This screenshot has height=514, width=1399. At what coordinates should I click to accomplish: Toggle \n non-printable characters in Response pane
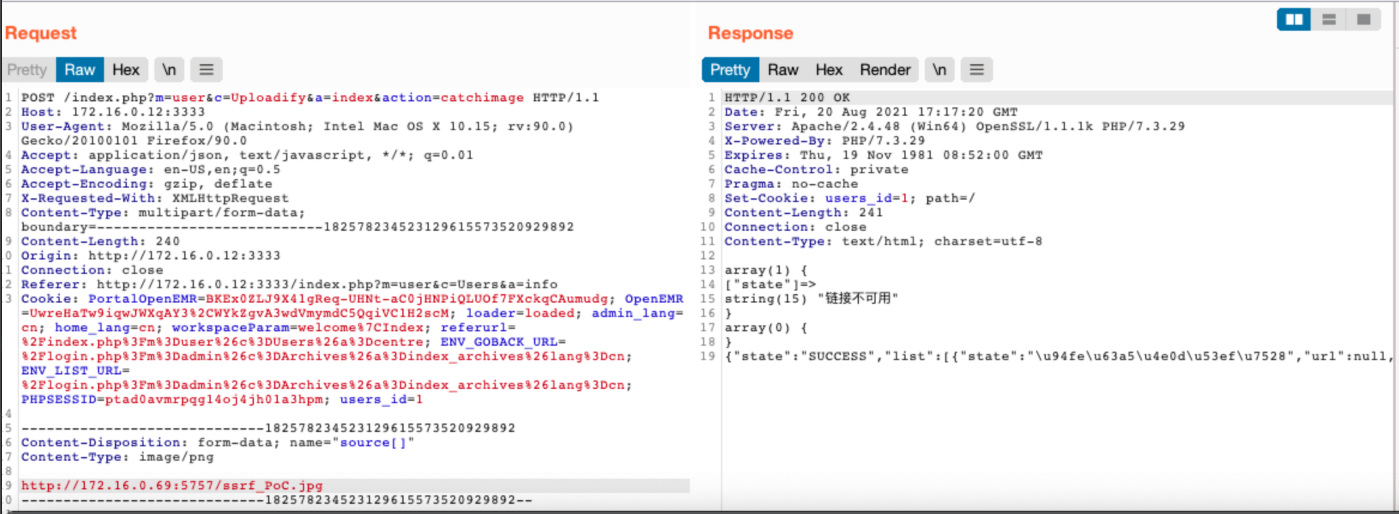tap(938, 69)
